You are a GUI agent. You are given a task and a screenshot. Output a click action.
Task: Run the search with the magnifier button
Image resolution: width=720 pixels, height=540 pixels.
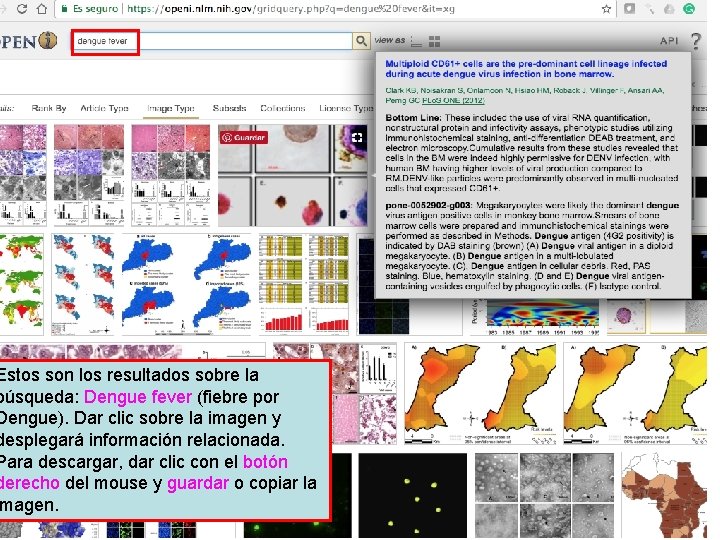click(361, 41)
